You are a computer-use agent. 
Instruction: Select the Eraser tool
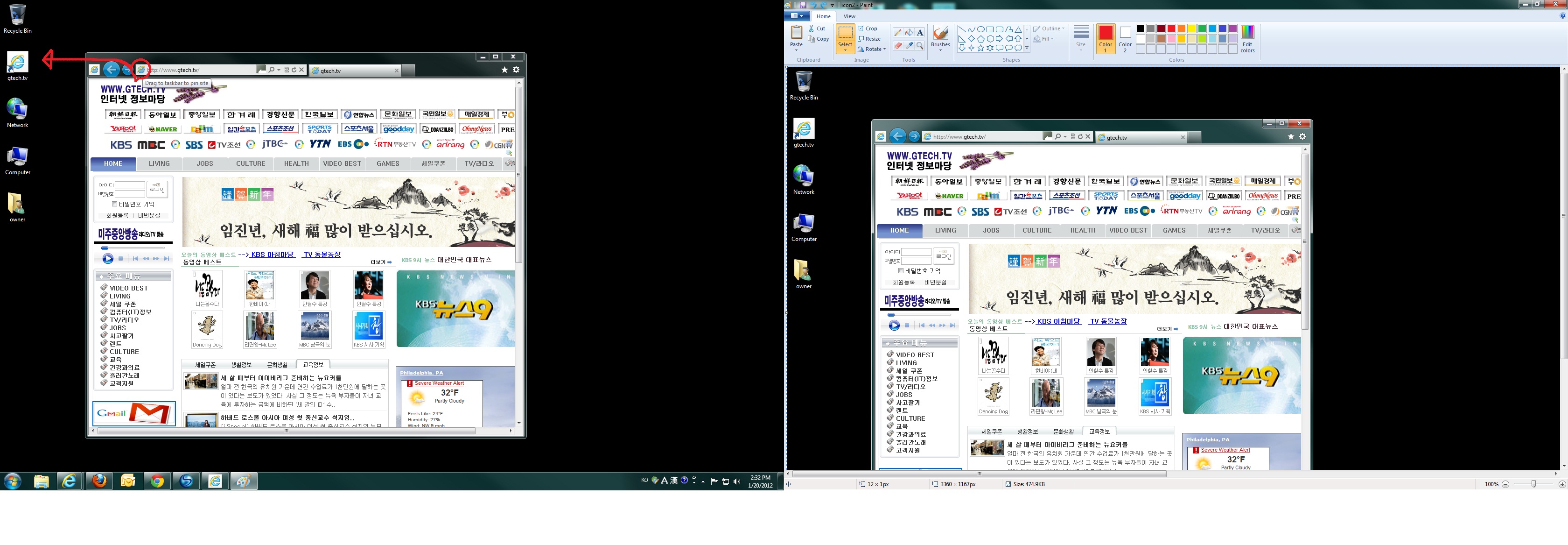(897, 46)
